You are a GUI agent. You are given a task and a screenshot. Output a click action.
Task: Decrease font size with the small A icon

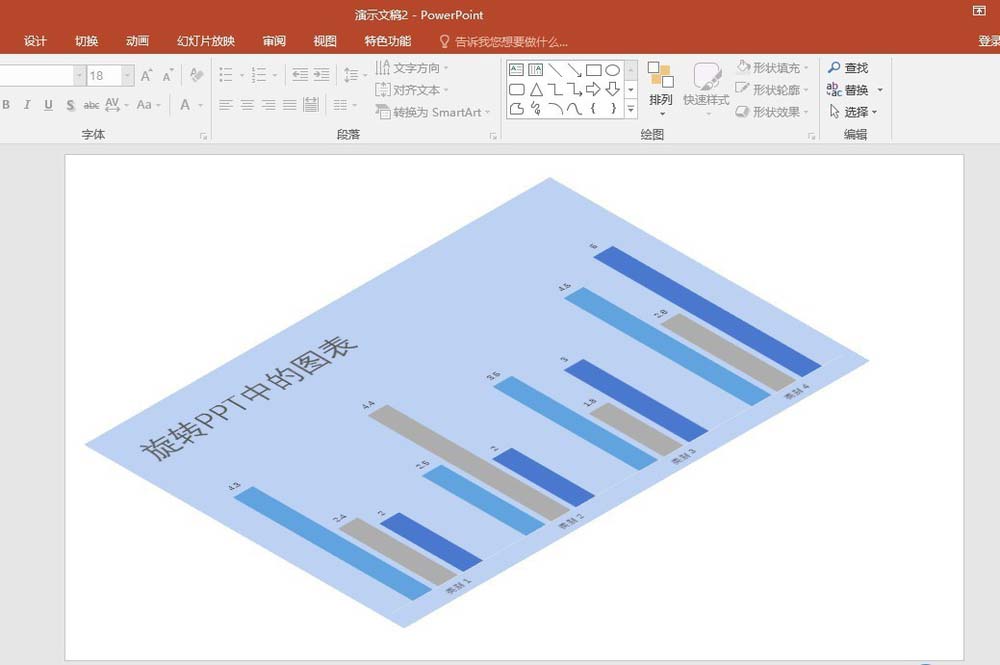tap(168, 76)
